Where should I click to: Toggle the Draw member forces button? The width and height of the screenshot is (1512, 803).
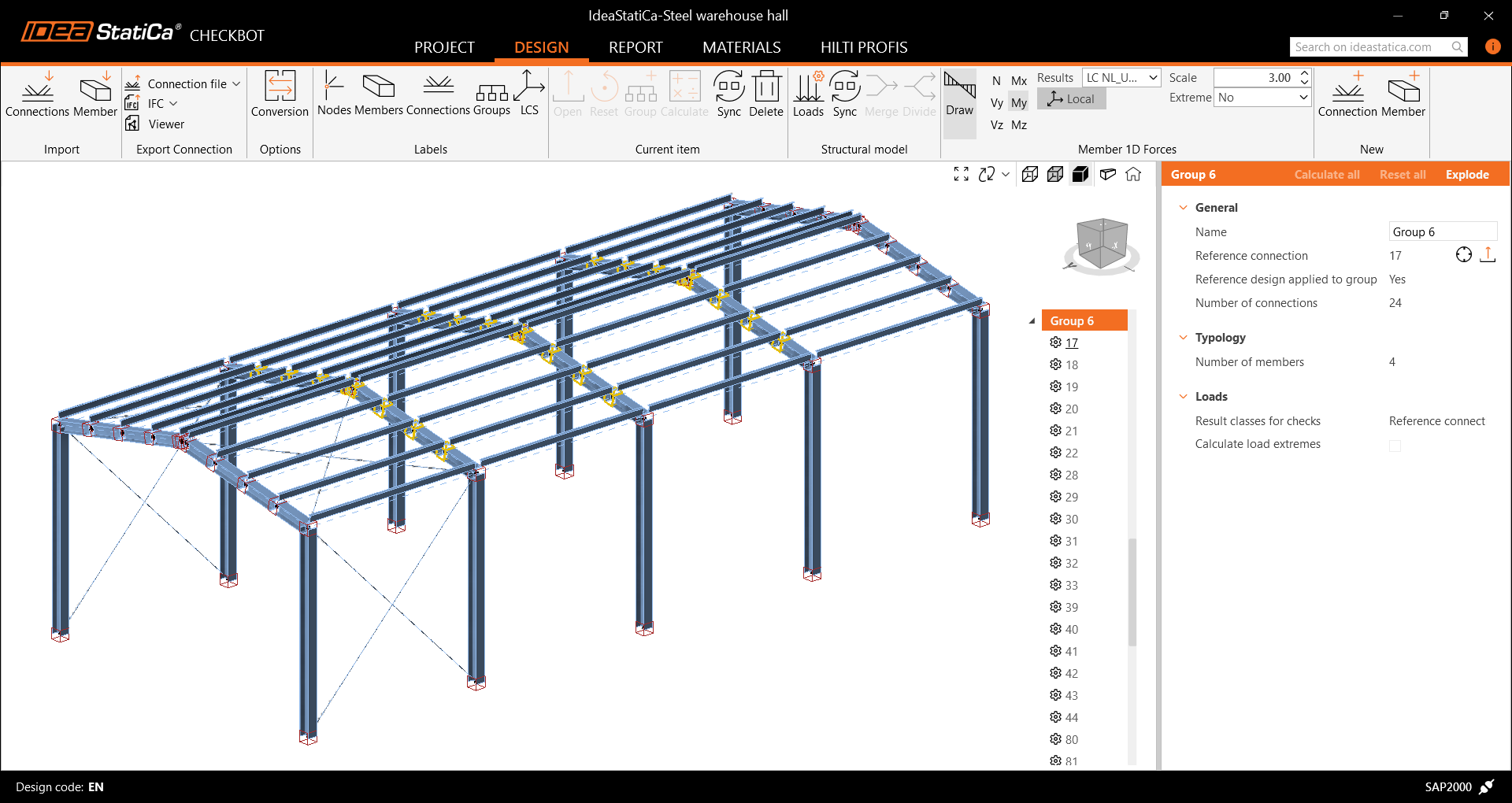pyautogui.click(x=959, y=94)
